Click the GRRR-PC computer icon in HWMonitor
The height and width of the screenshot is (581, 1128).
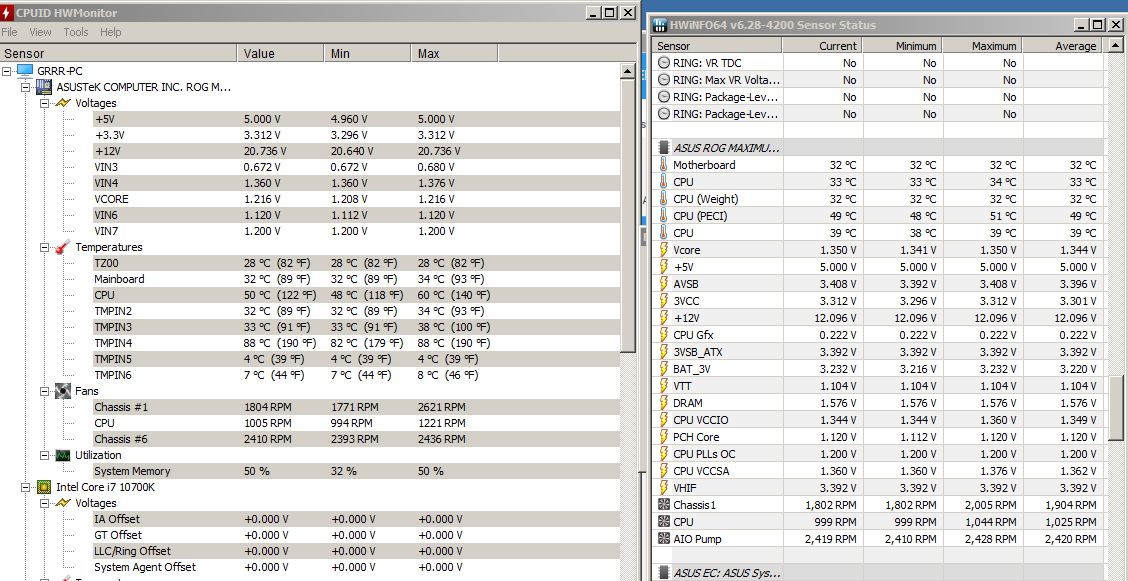[24, 71]
